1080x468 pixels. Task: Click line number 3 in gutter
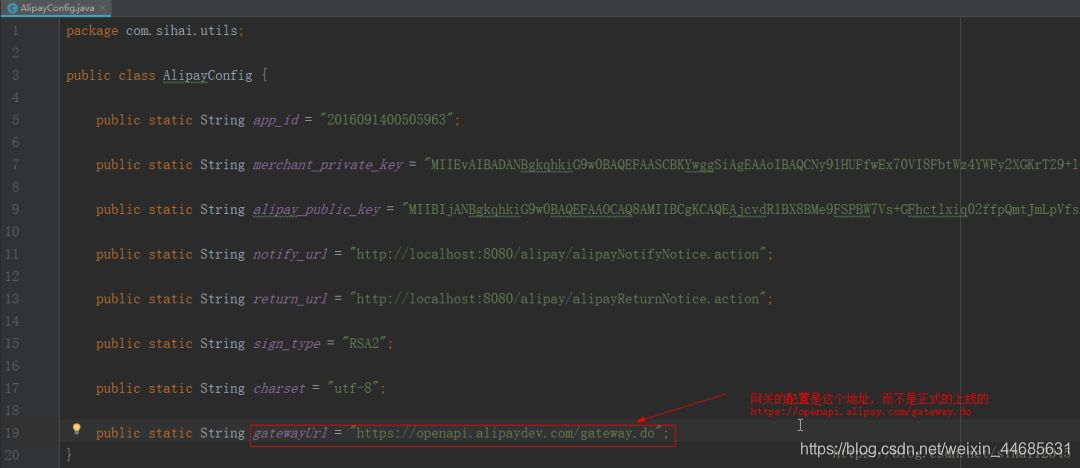point(15,76)
